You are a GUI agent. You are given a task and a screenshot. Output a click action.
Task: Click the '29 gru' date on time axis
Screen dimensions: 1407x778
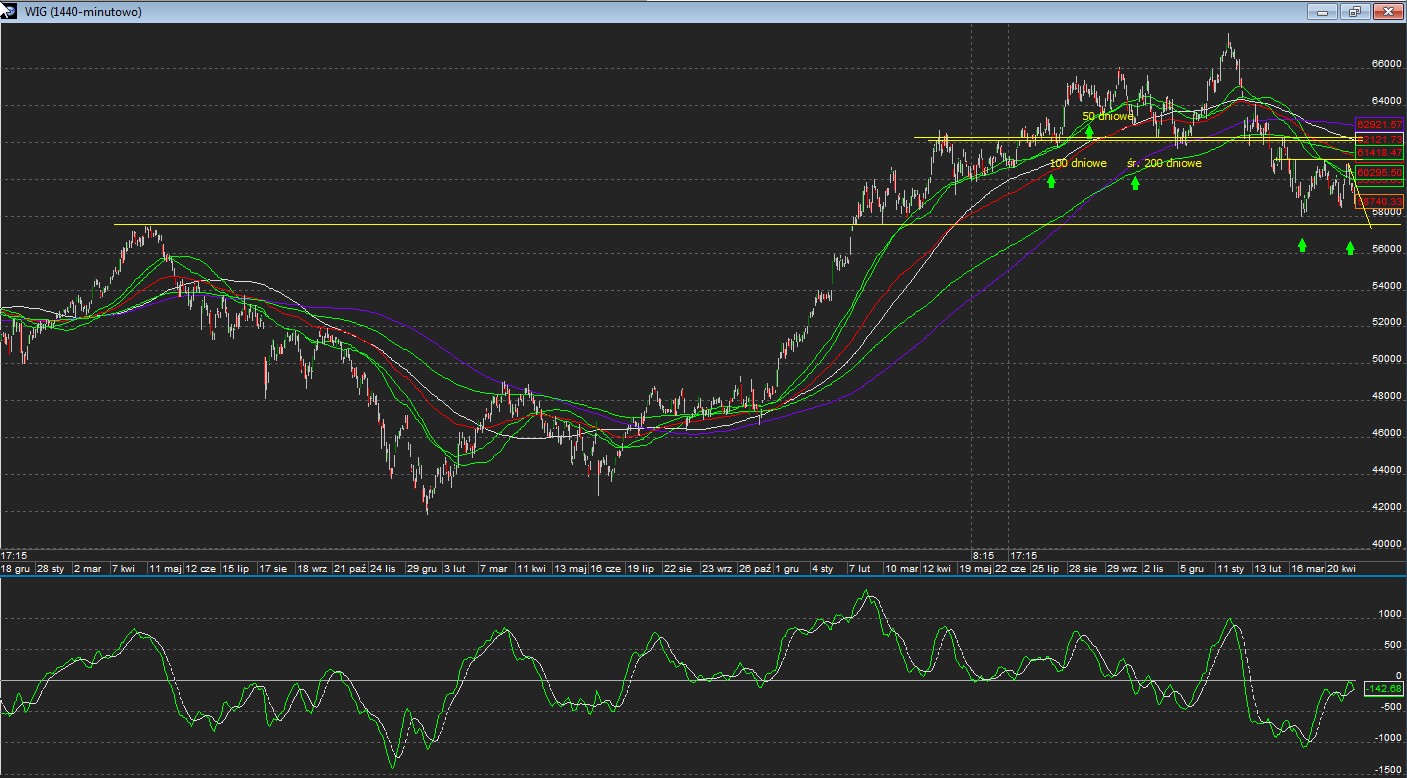coord(422,569)
